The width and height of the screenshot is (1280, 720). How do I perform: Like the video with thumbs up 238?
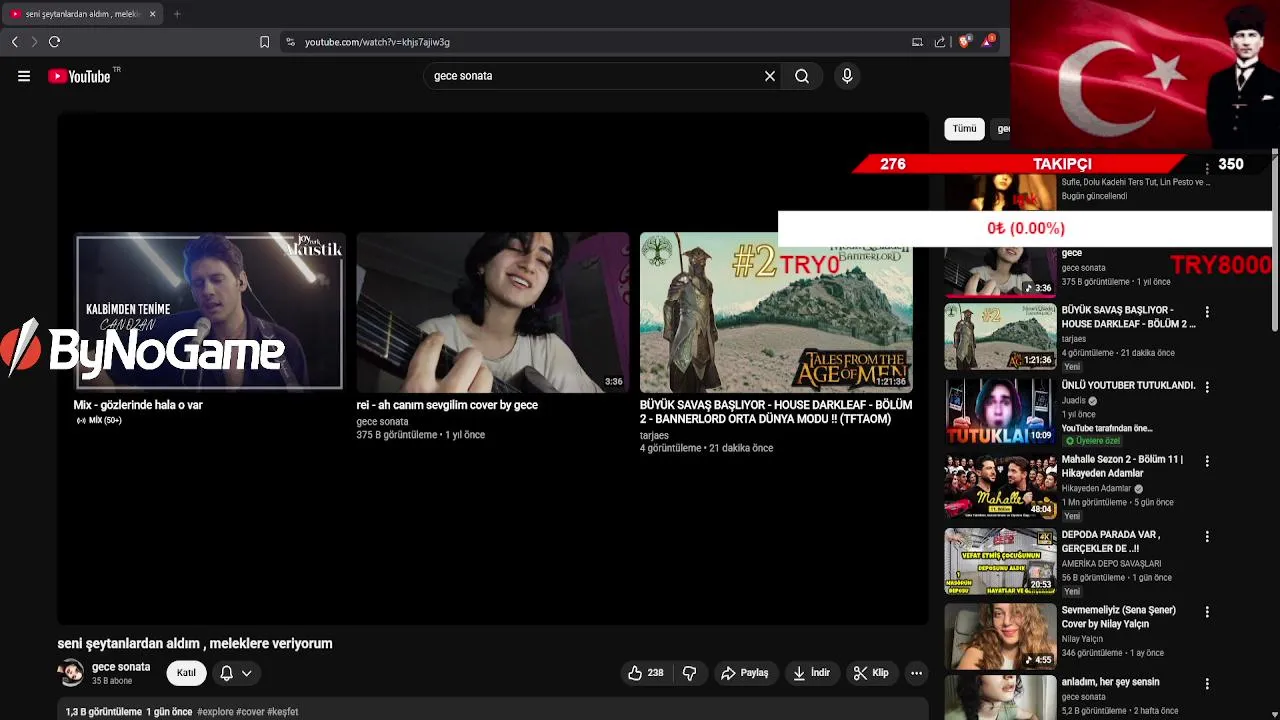click(x=645, y=673)
